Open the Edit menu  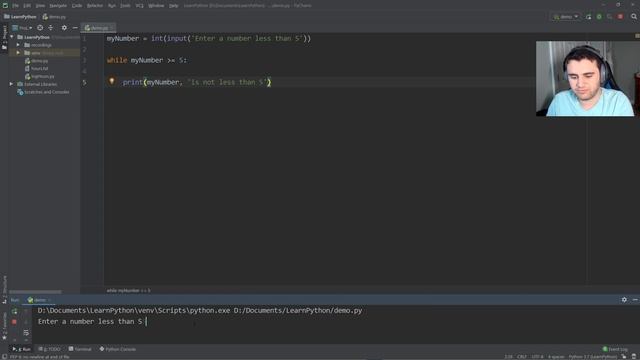click(x=27, y=6)
